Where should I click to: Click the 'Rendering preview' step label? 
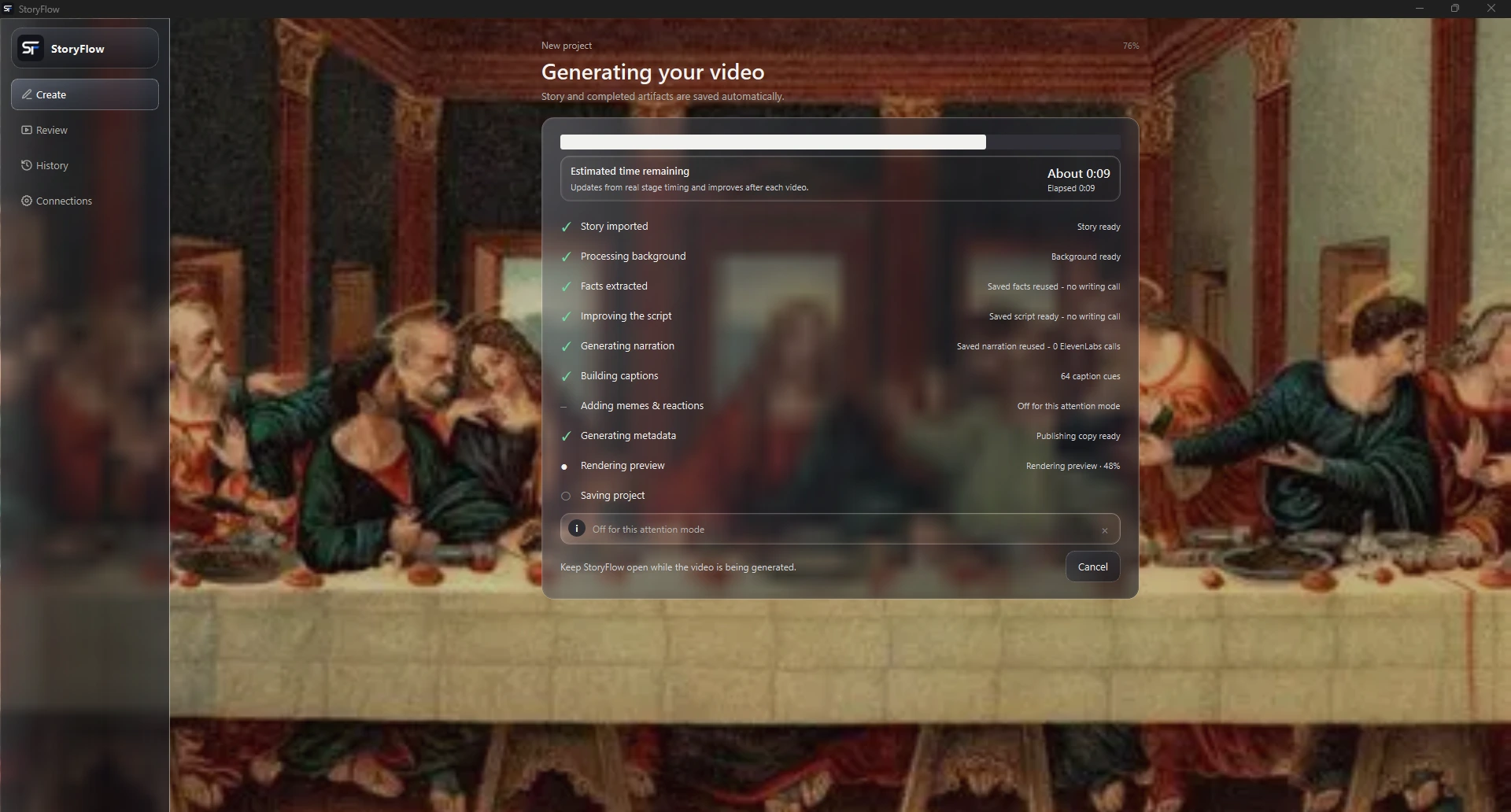pyautogui.click(x=623, y=465)
